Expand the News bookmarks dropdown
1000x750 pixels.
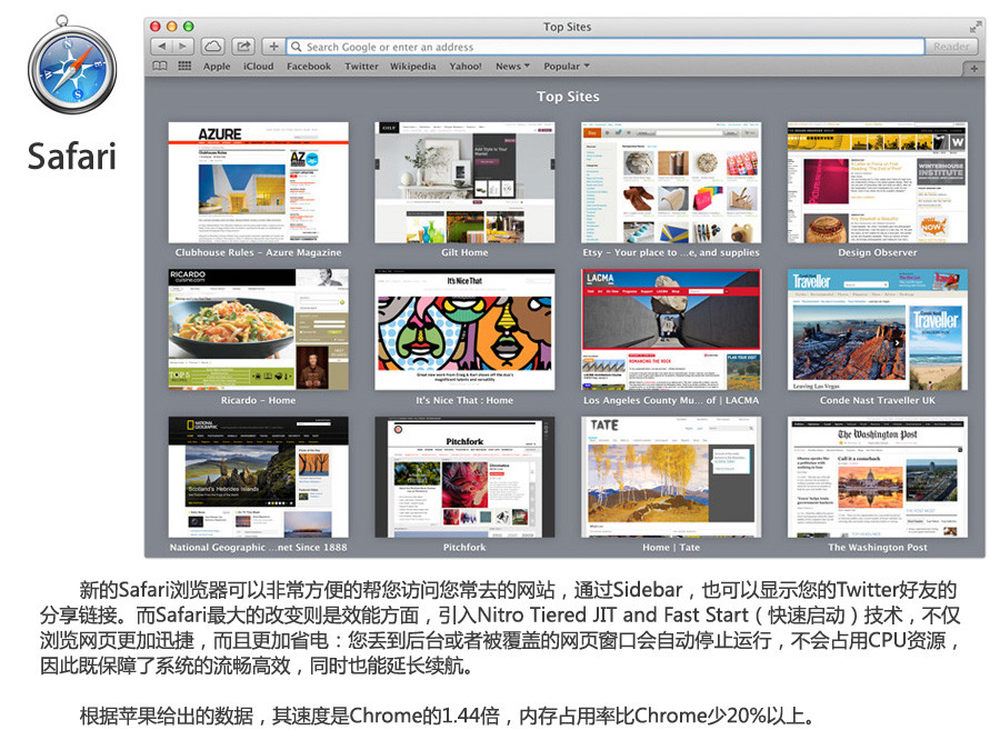513,66
